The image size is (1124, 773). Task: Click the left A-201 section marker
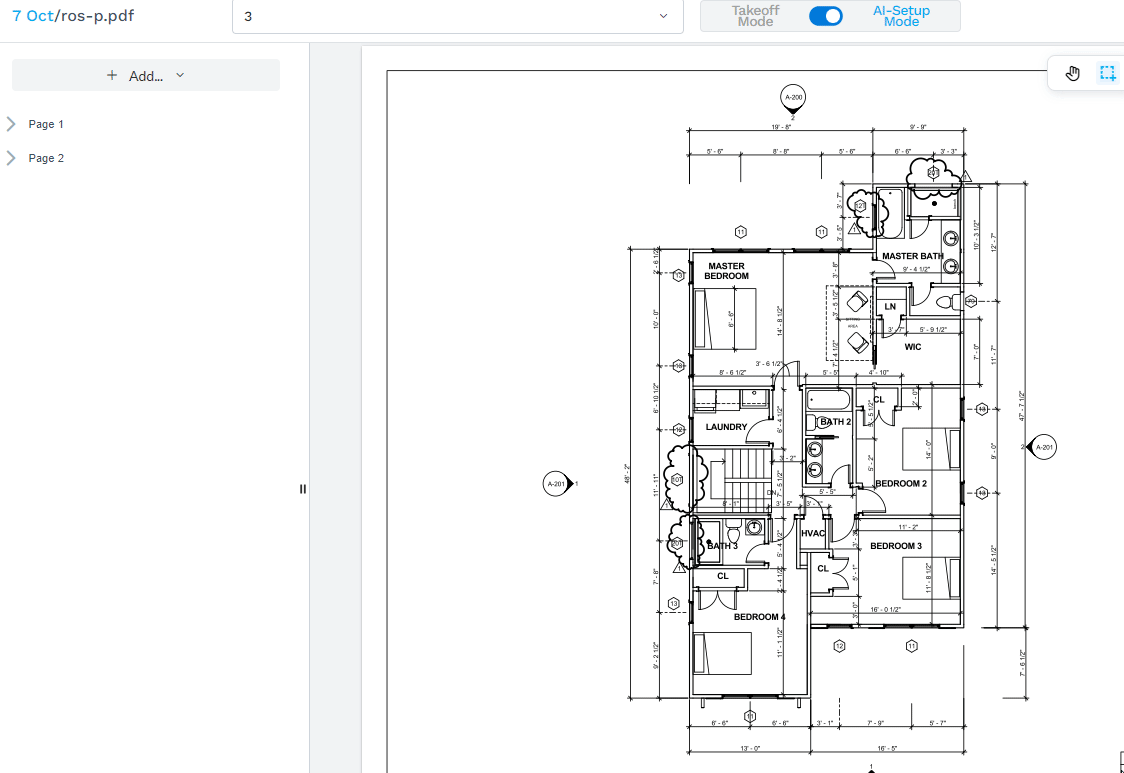tap(557, 484)
